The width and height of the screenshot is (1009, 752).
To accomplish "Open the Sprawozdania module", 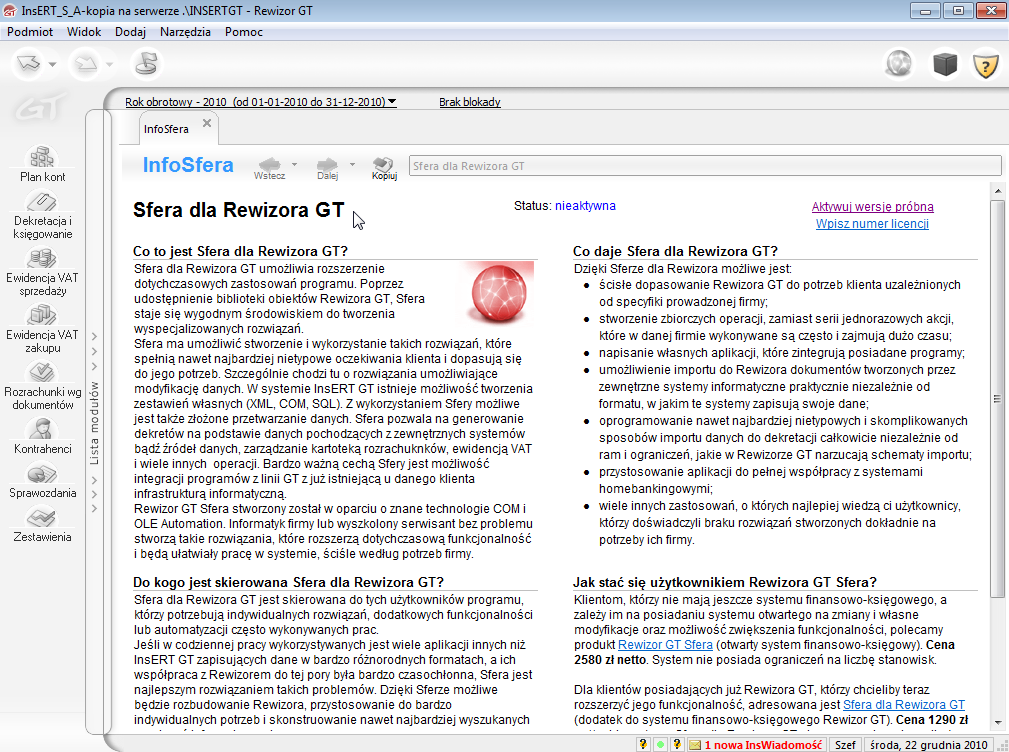I will point(42,481).
